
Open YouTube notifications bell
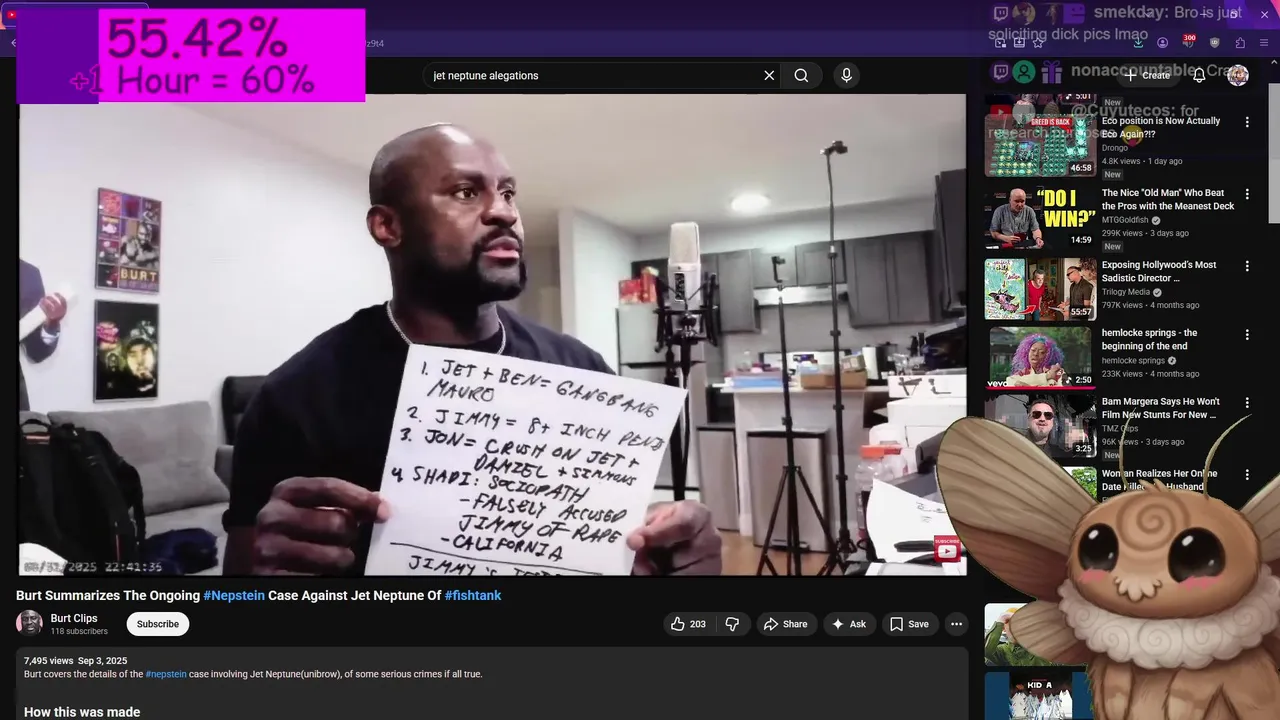1199,75
